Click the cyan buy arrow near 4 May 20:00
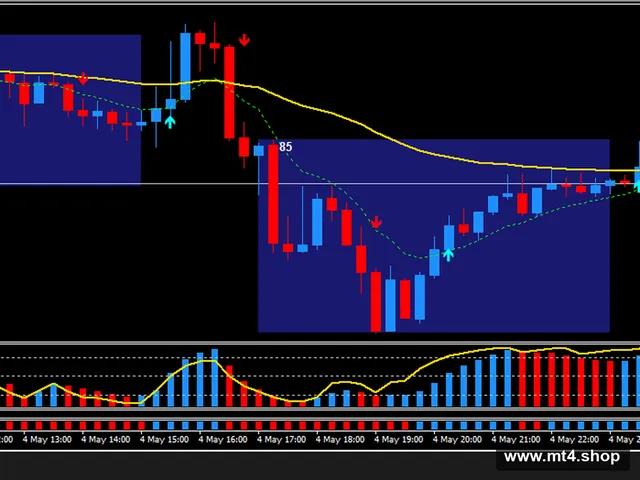This screenshot has height=480, width=640. pyautogui.click(x=449, y=255)
